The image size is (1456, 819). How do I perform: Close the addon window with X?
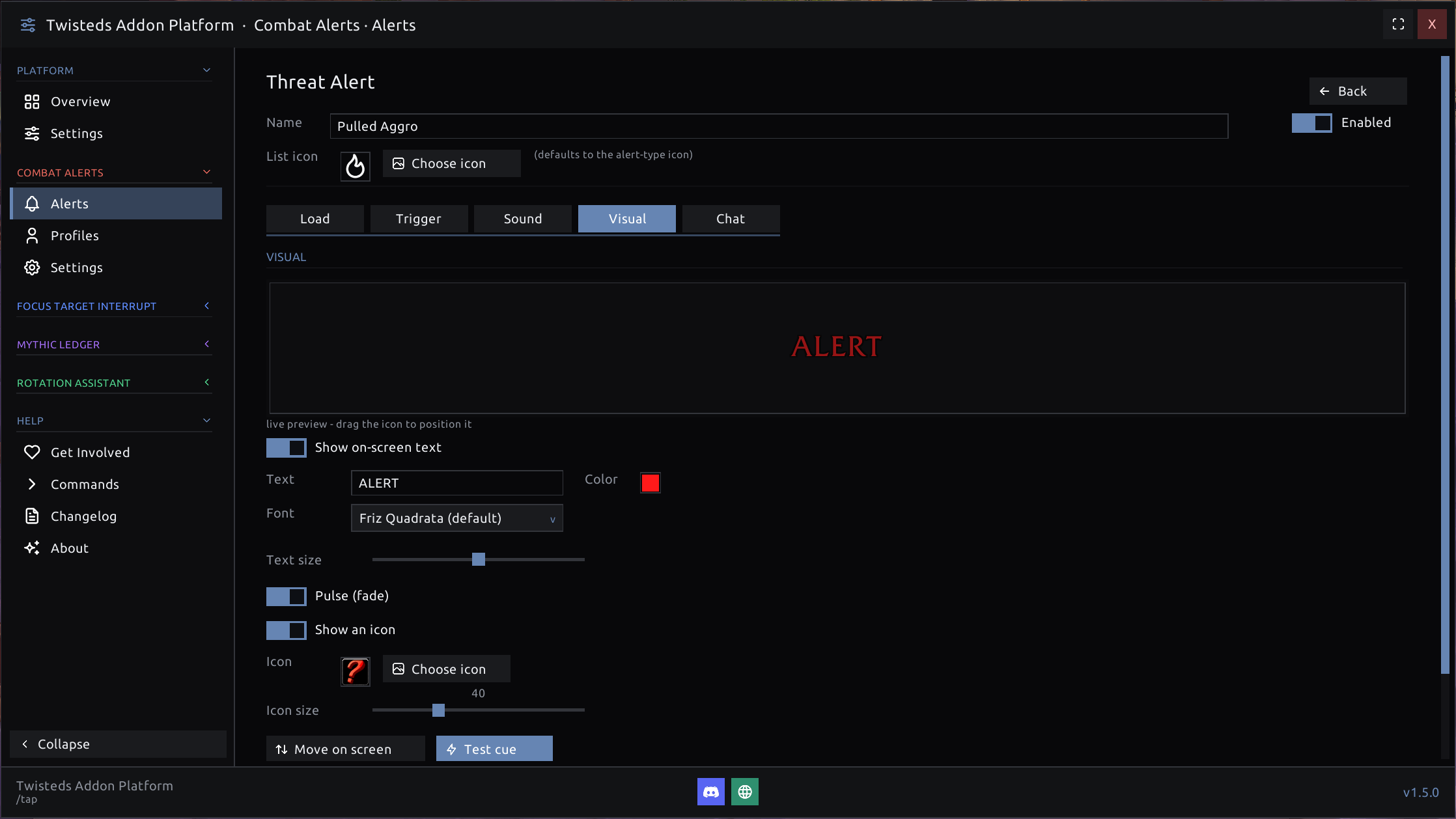click(x=1431, y=25)
